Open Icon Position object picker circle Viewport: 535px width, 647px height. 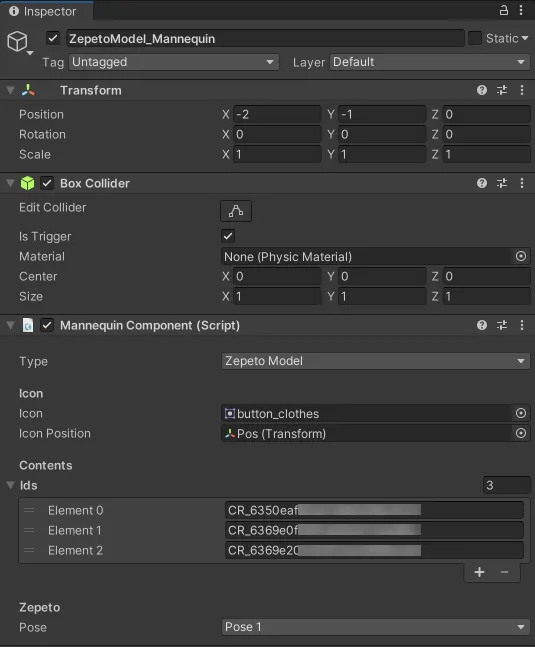click(521, 433)
